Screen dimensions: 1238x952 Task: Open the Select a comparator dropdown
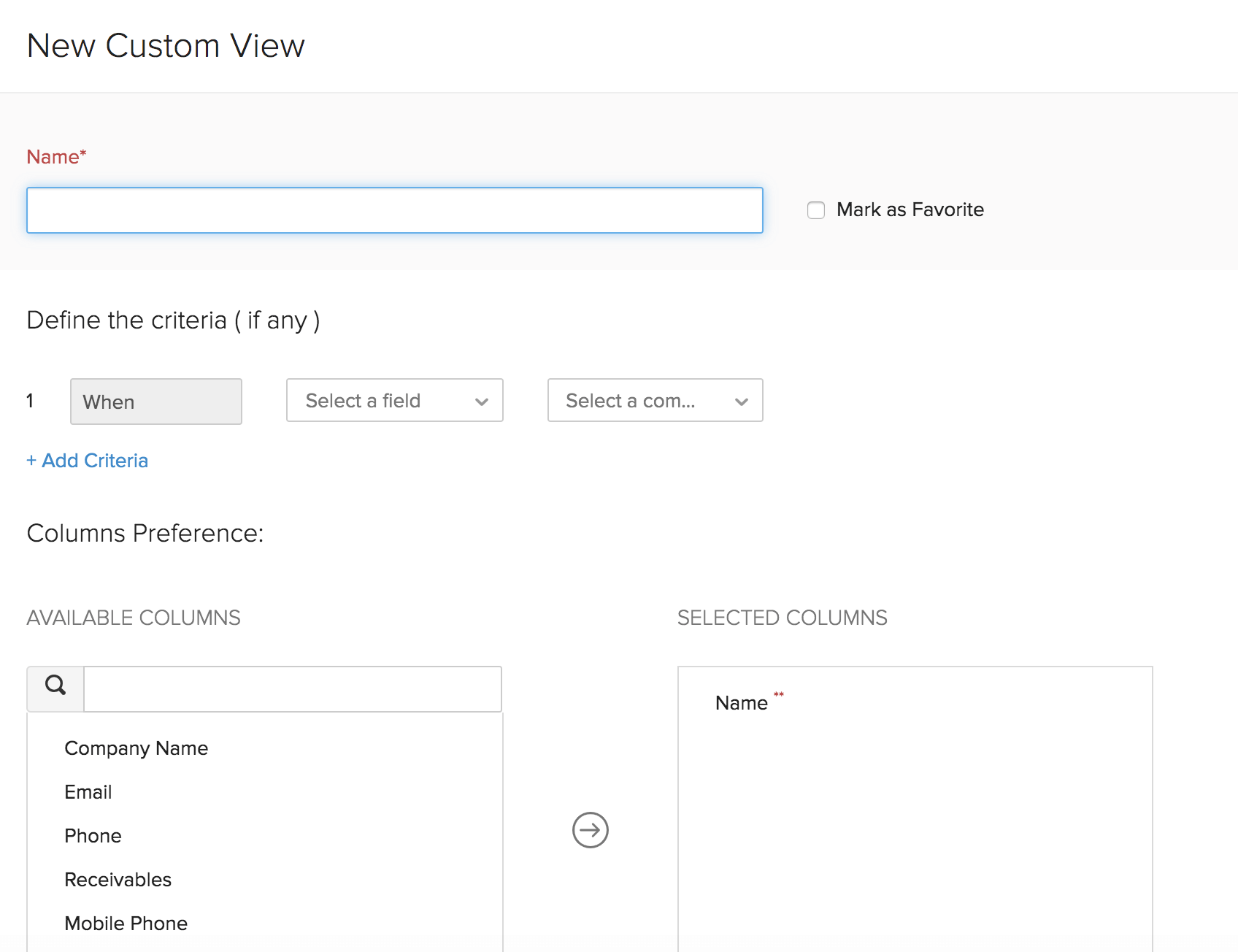(x=642, y=401)
